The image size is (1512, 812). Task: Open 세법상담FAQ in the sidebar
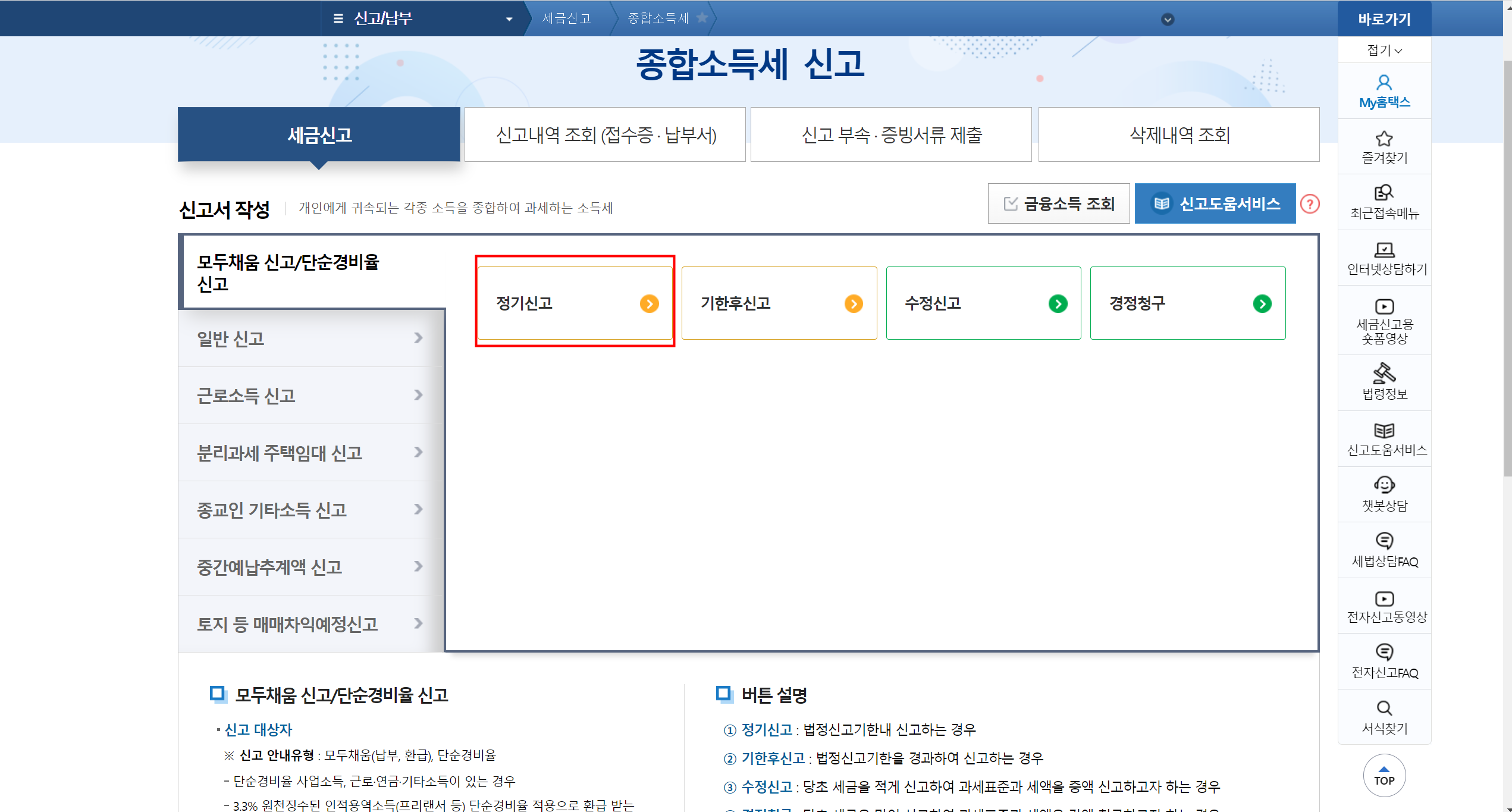click(1384, 550)
